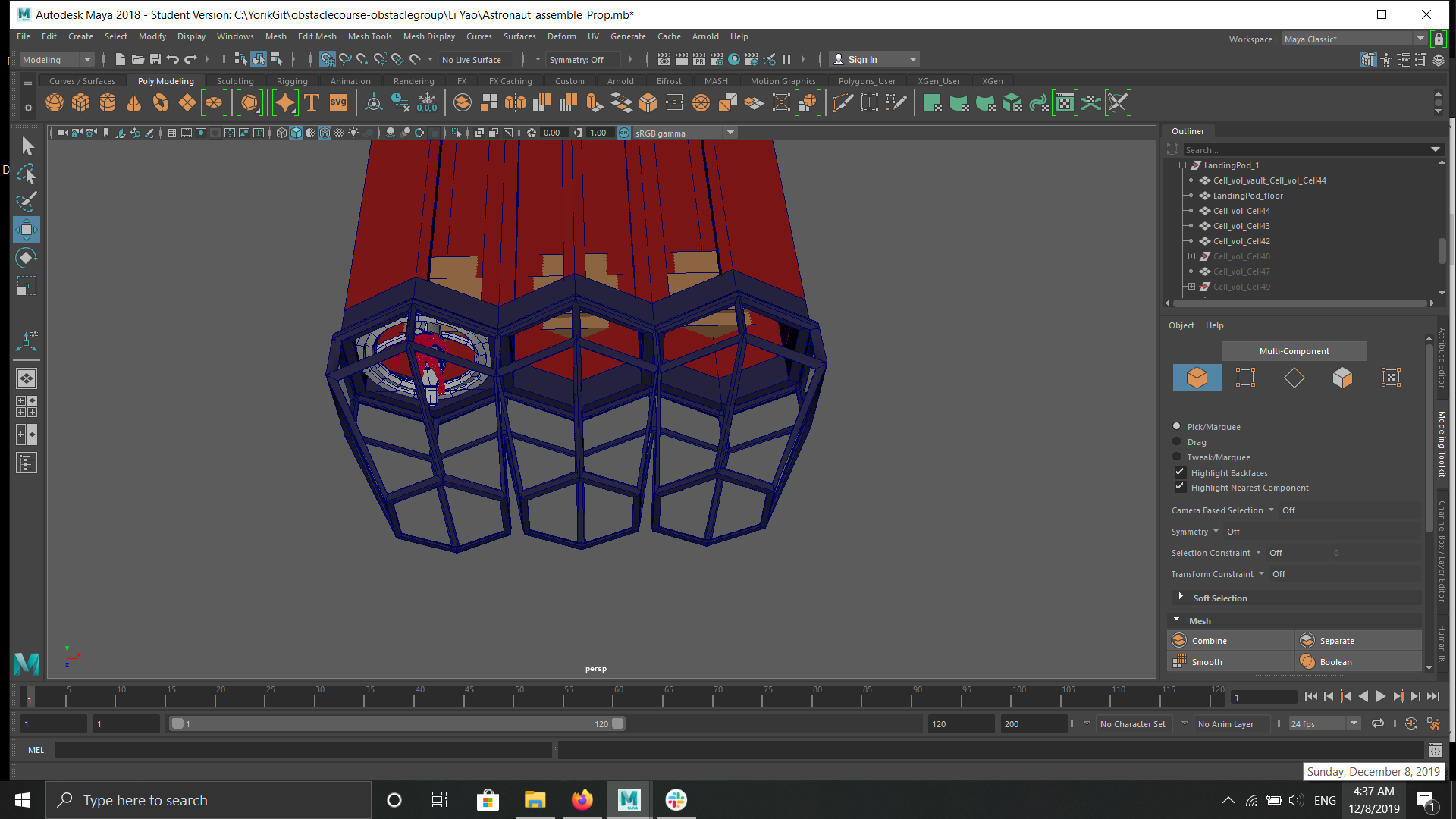
Task: Click the Boolean button
Action: click(x=1335, y=662)
